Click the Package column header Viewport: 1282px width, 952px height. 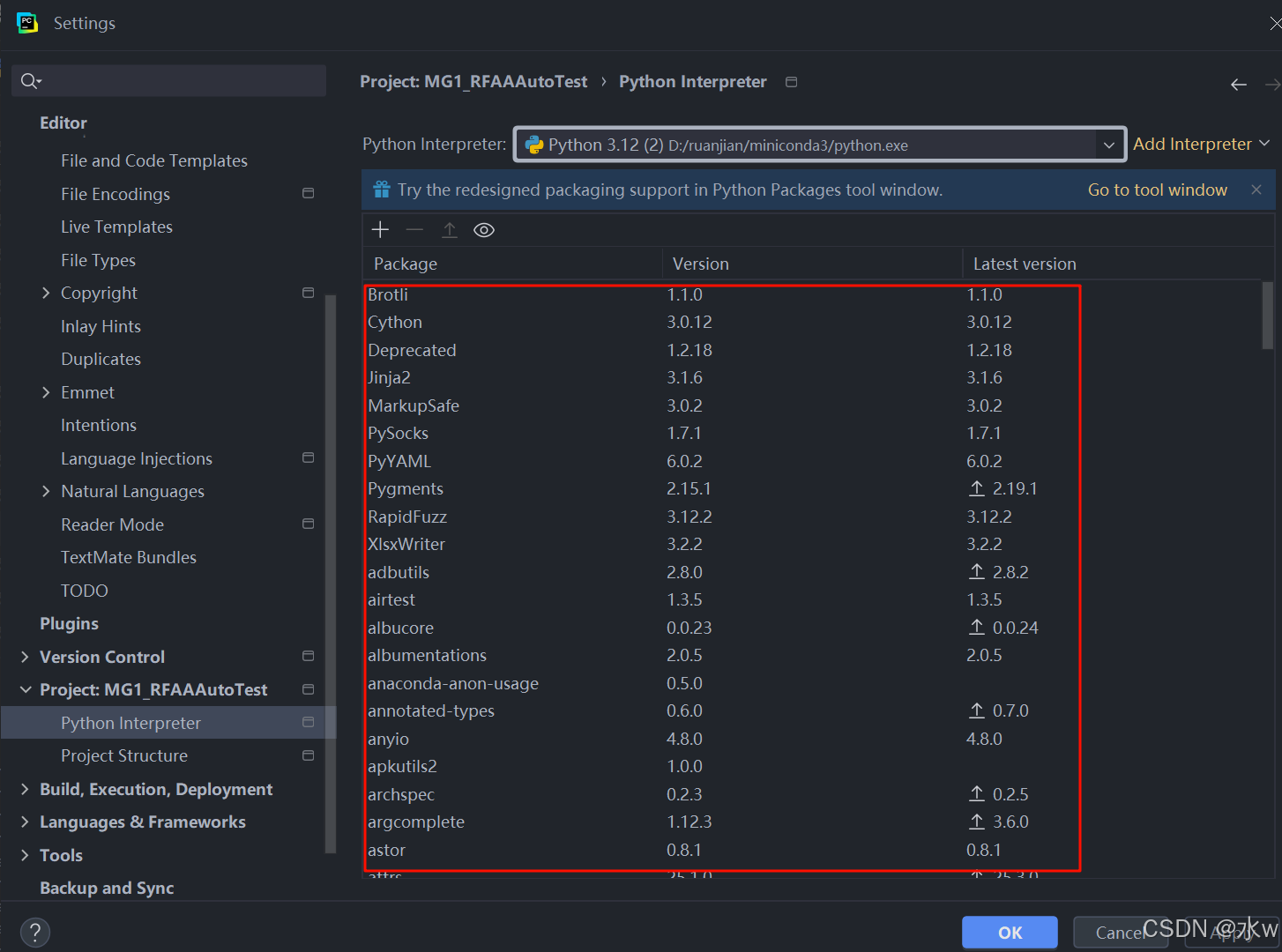click(512, 264)
